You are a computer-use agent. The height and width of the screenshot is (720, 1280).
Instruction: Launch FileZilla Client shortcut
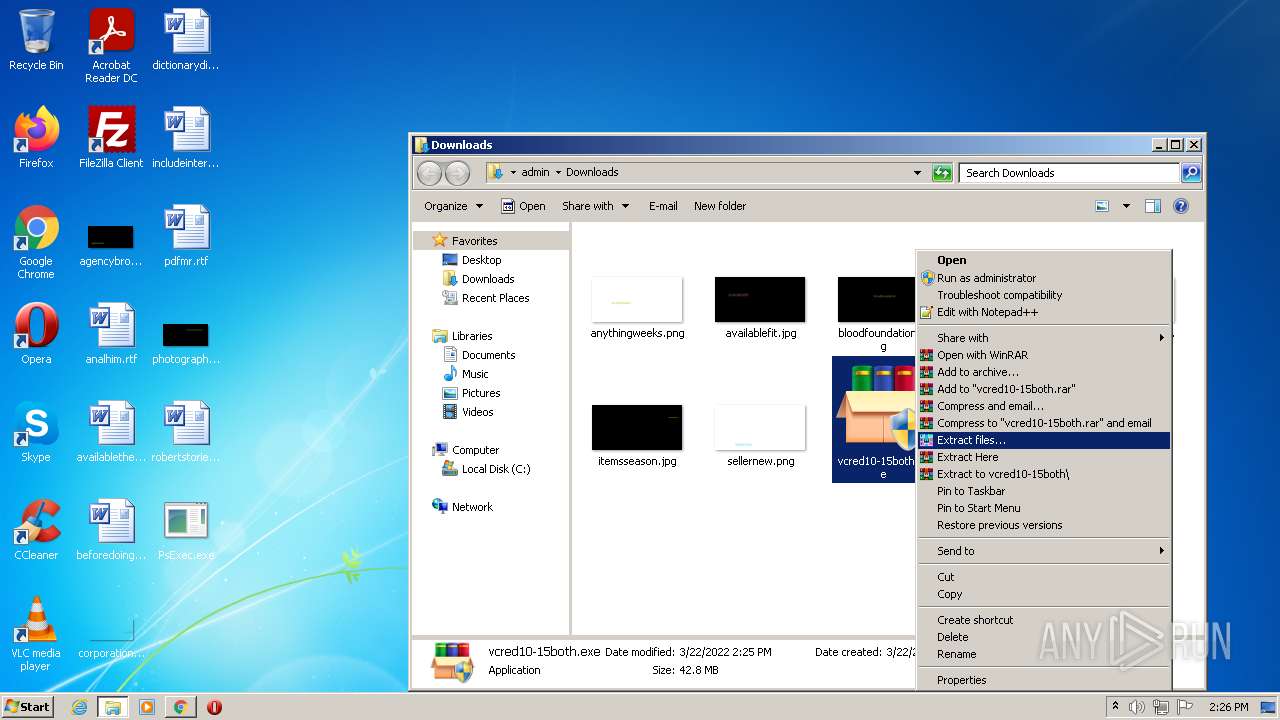[x=111, y=137]
